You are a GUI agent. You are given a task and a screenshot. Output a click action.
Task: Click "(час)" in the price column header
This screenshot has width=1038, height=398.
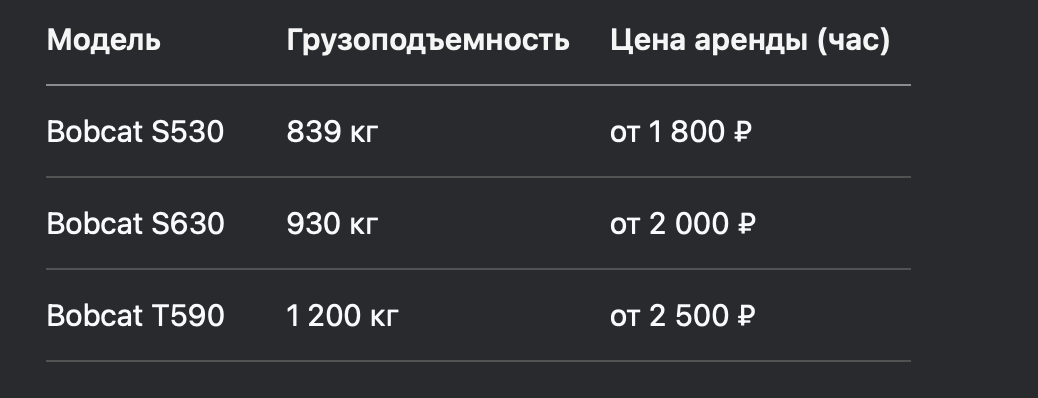[x=853, y=41]
